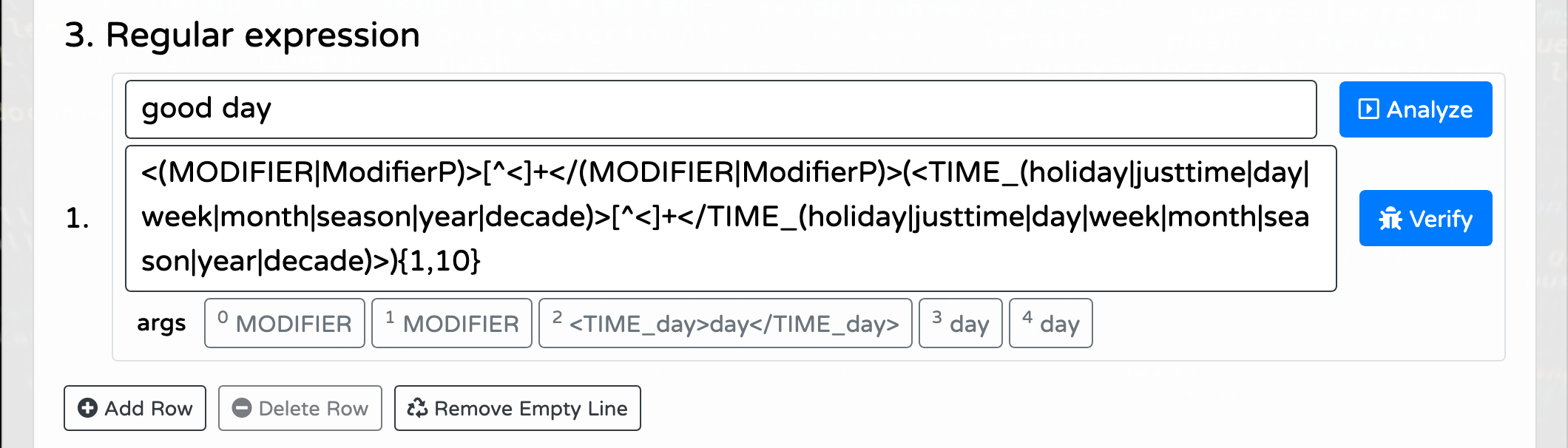Click the minus icon in Delete Row
Screen dimensions: 1568x448
click(243, 407)
